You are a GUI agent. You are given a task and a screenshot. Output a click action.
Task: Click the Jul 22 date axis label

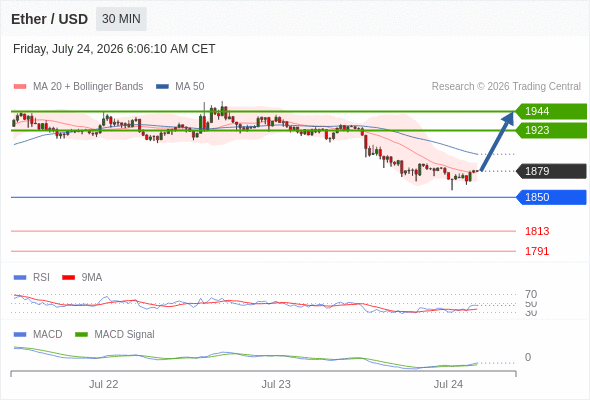tap(103, 384)
